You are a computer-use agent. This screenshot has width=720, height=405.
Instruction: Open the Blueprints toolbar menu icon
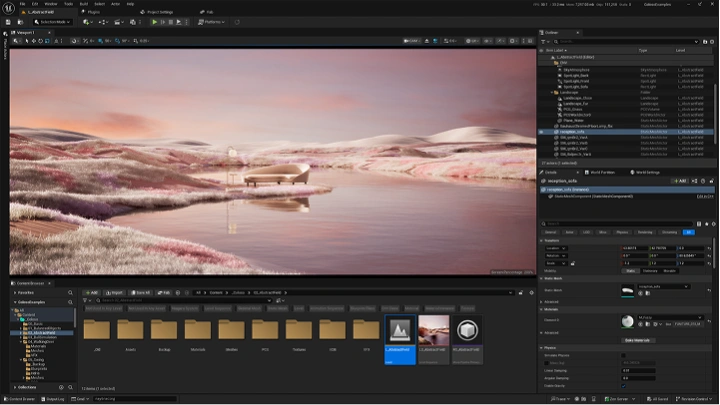102,22
